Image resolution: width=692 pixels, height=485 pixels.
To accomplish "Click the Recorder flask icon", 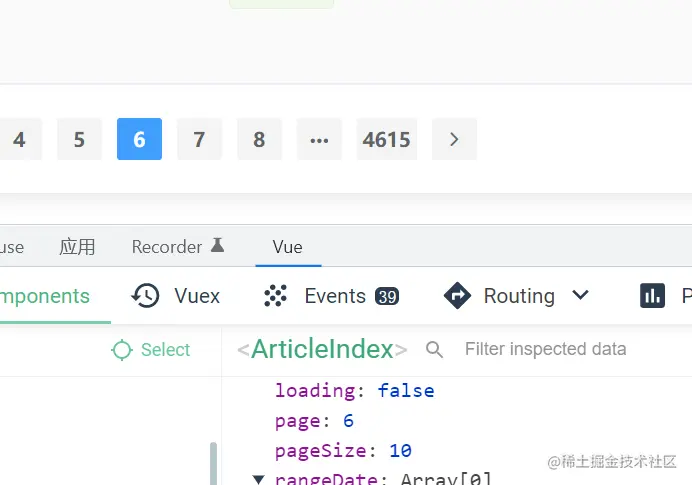I will pos(217,246).
